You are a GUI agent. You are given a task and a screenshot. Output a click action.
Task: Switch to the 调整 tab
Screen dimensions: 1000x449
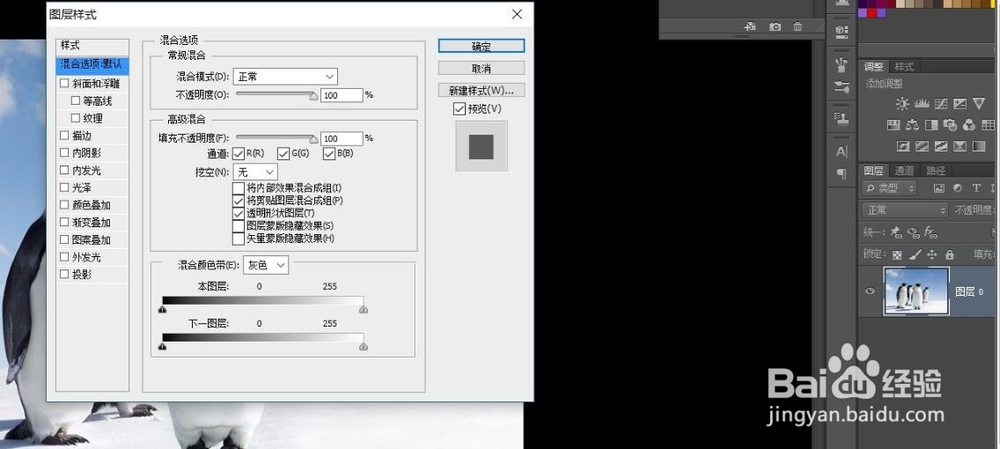point(874,67)
